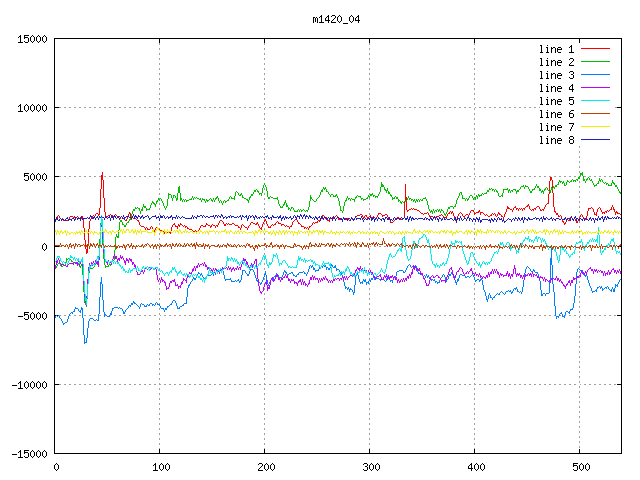Viewport: 640px width, 480px height.
Task: Click the red line 1 legend sample
Action: (x=596, y=49)
